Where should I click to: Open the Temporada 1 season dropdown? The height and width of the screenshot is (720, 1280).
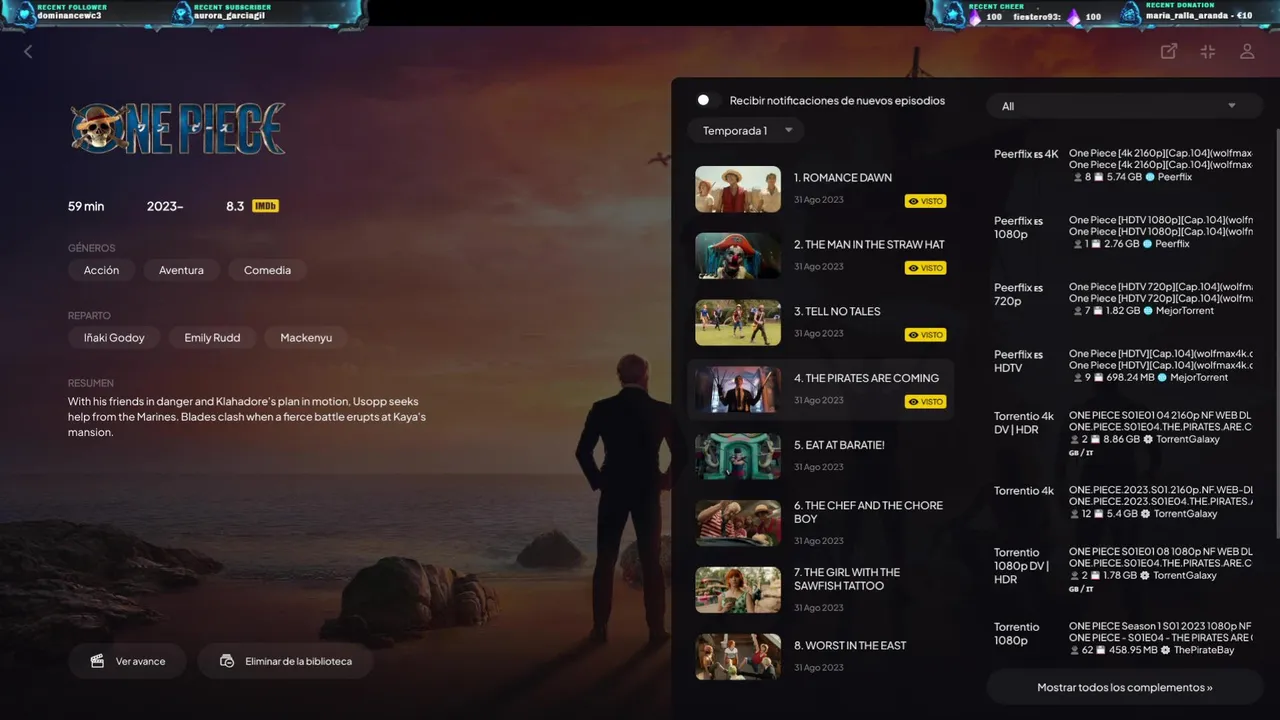[746, 131]
